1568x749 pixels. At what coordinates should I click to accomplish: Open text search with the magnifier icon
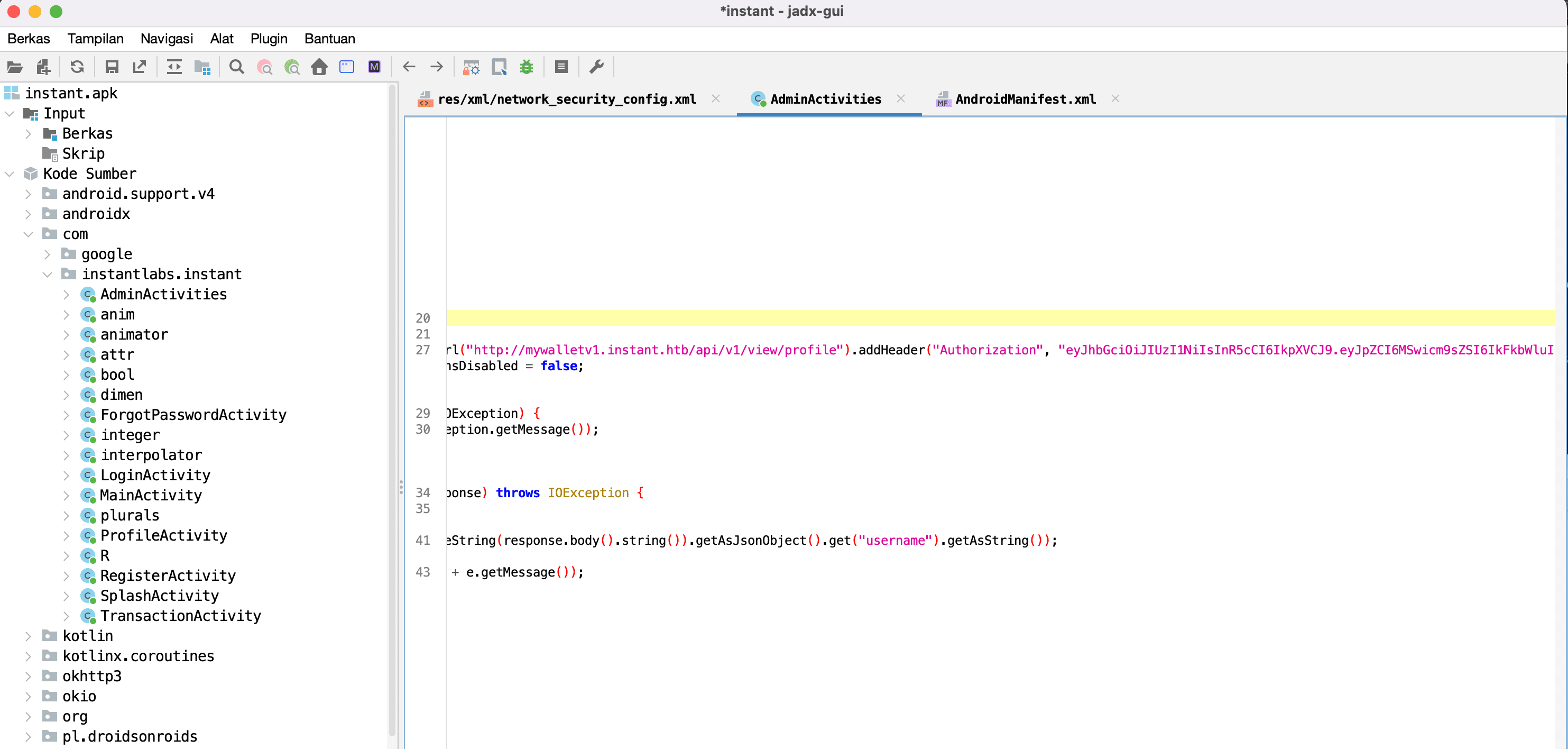[237, 67]
